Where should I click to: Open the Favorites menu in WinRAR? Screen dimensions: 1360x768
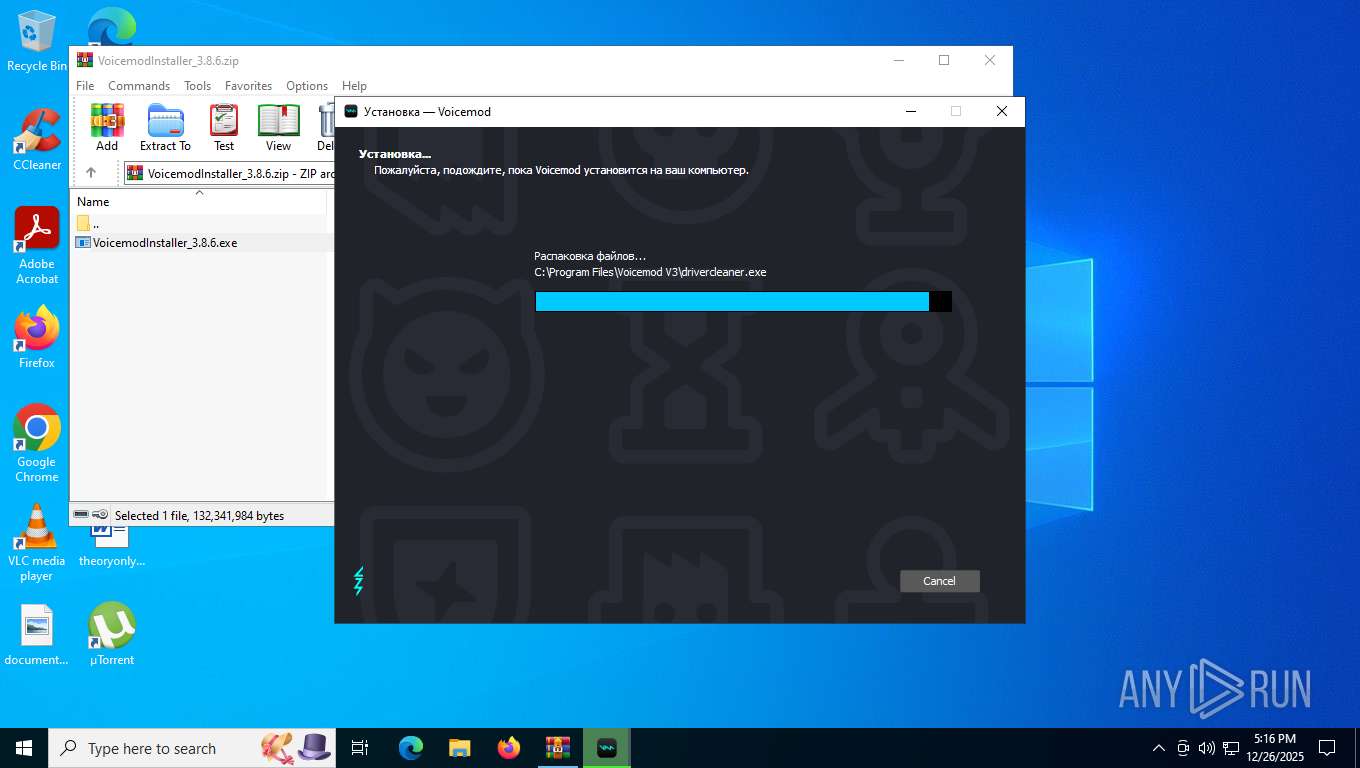point(248,86)
